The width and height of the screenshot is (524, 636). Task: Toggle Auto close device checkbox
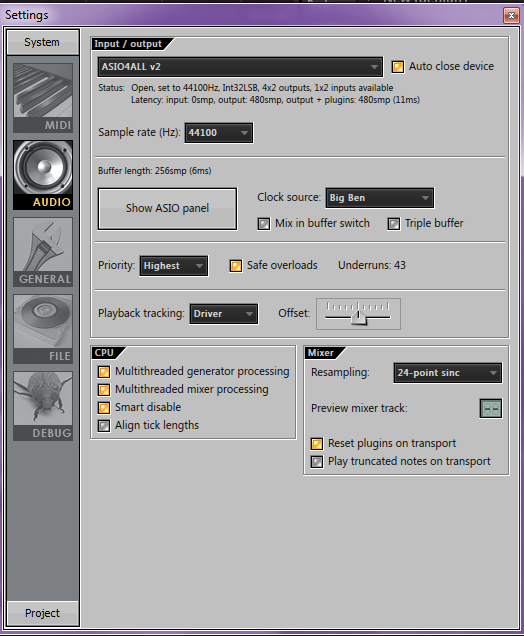pyautogui.click(x=397, y=67)
